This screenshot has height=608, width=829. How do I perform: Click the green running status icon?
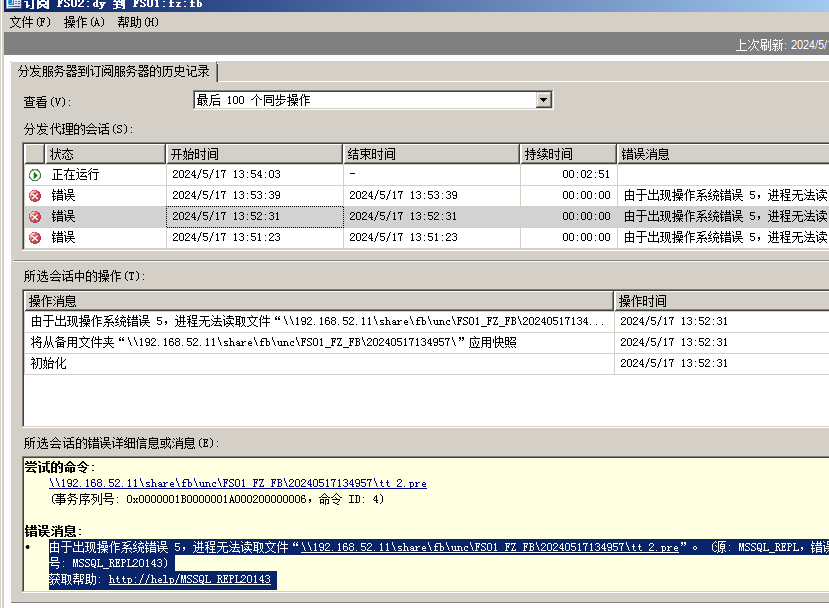click(35, 175)
